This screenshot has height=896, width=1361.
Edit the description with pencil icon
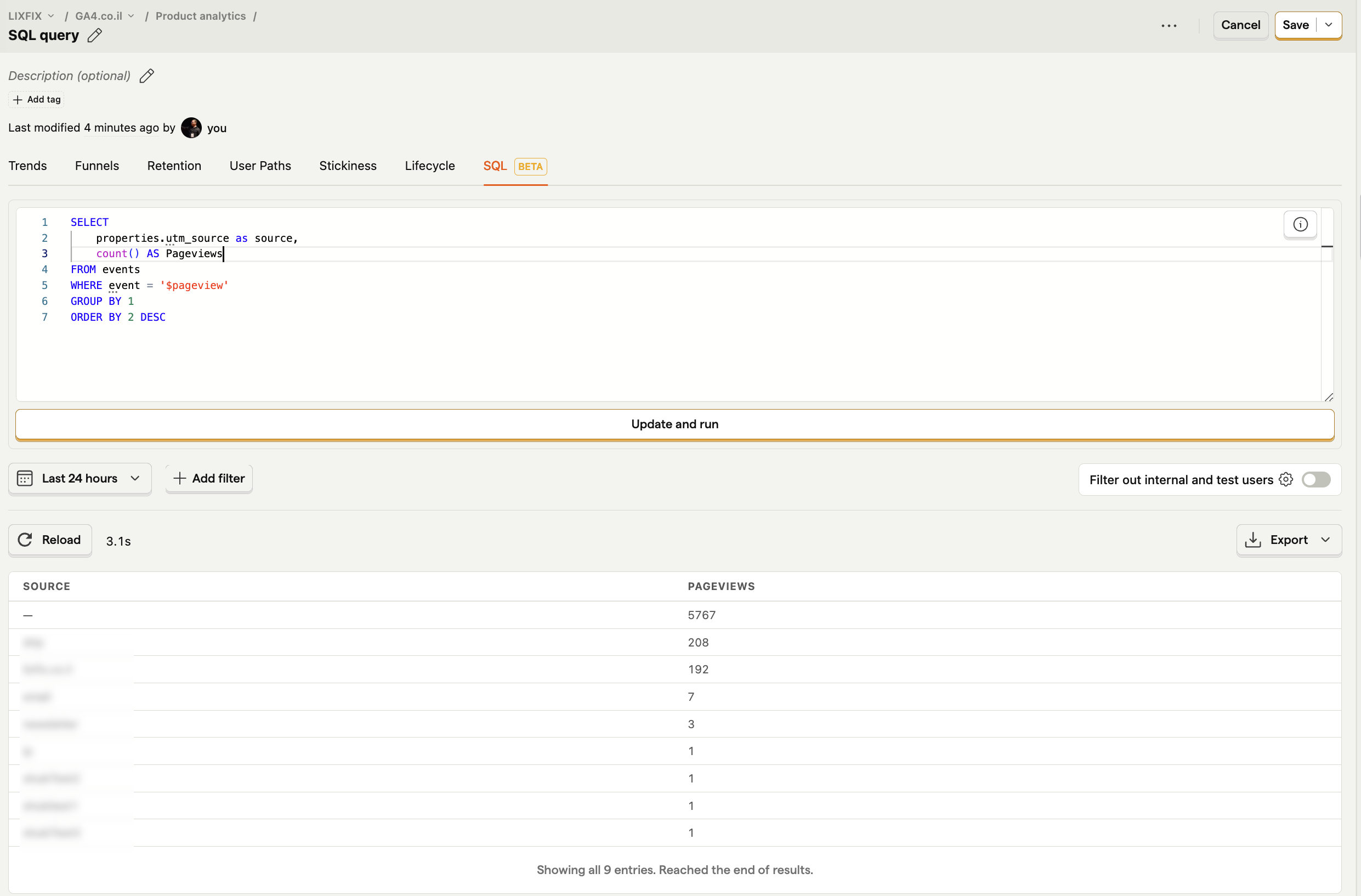pyautogui.click(x=146, y=76)
